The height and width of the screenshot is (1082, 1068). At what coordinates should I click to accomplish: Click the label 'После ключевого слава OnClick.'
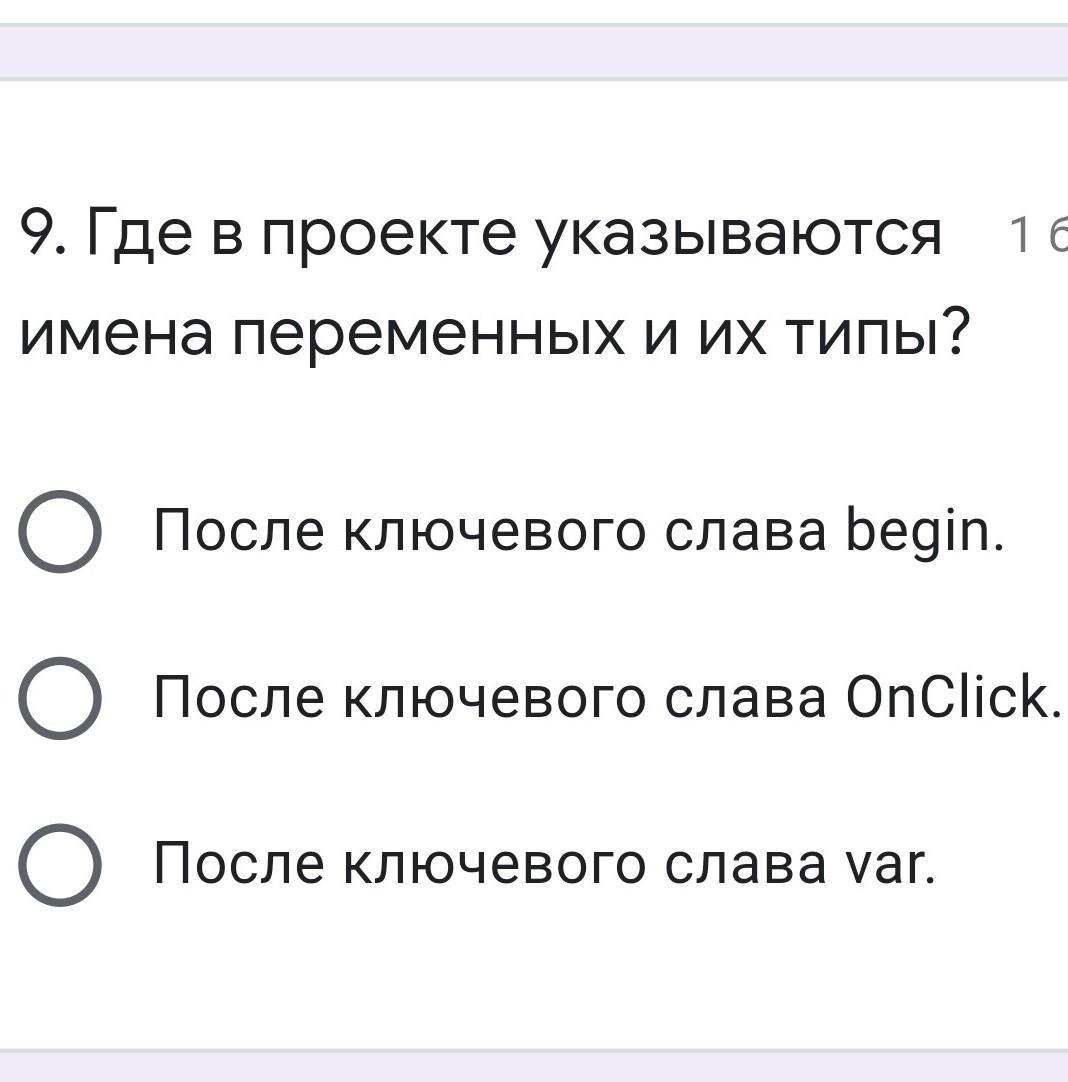[606, 698]
